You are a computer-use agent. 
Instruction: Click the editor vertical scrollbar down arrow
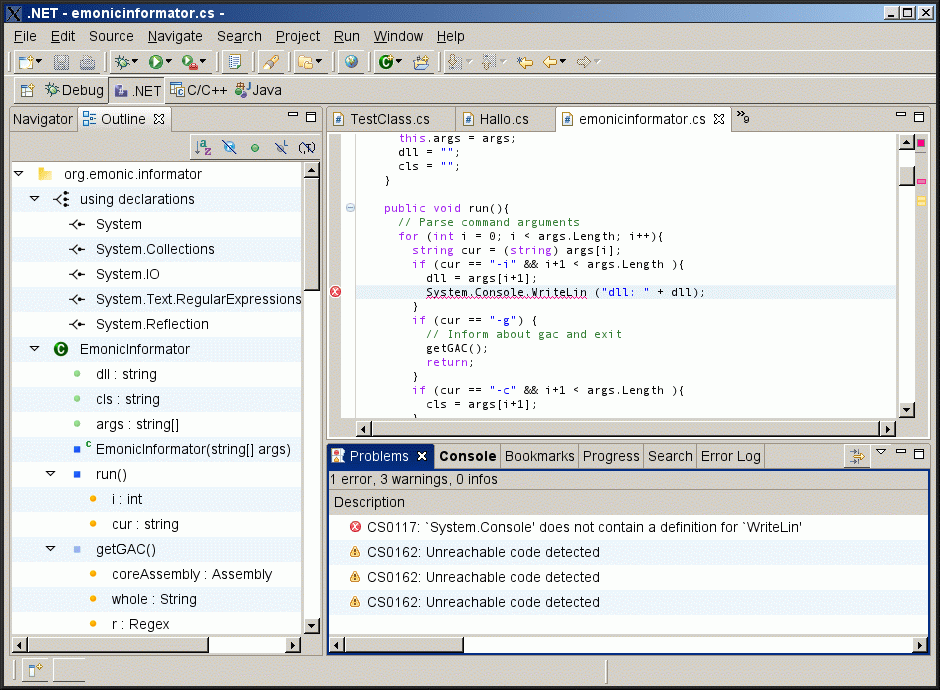pos(907,409)
